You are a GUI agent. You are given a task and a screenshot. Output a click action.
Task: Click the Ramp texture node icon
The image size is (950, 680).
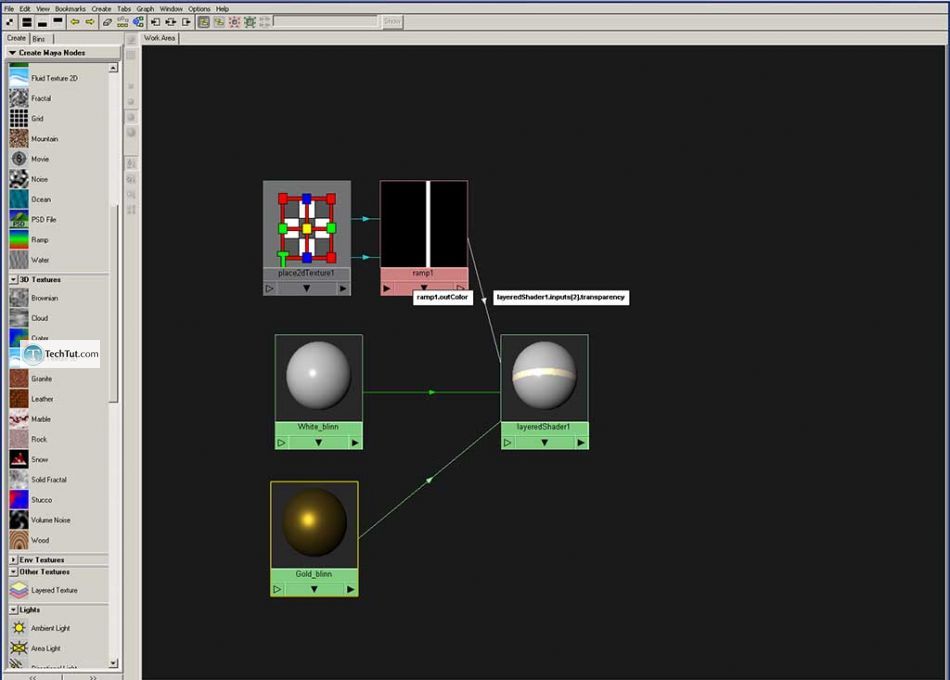pyautogui.click(x=19, y=240)
